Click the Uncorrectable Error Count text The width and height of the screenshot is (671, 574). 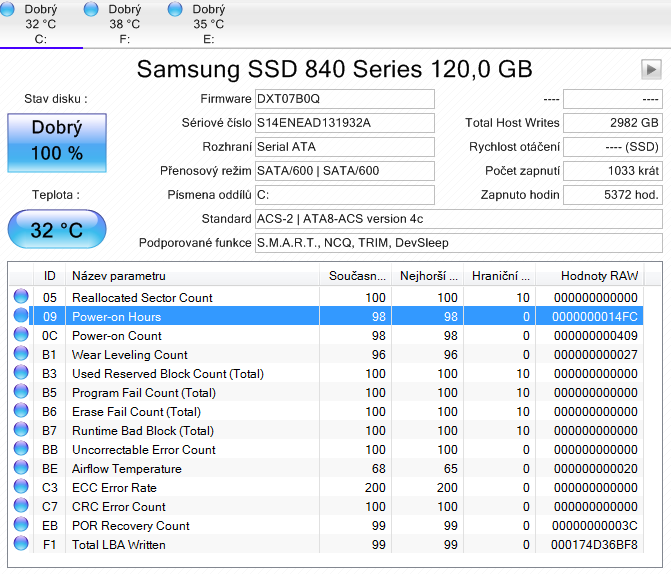click(x=144, y=450)
